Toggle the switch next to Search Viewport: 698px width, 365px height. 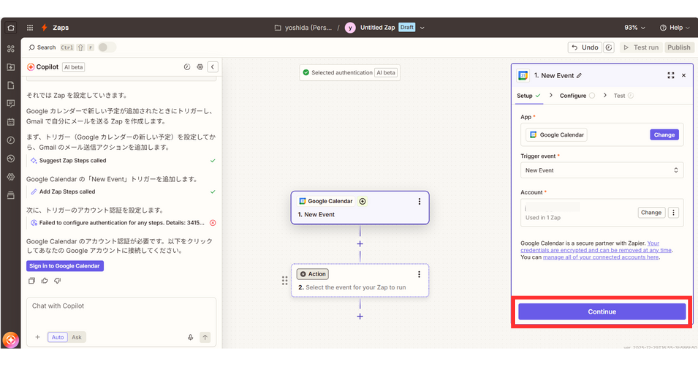tap(106, 47)
